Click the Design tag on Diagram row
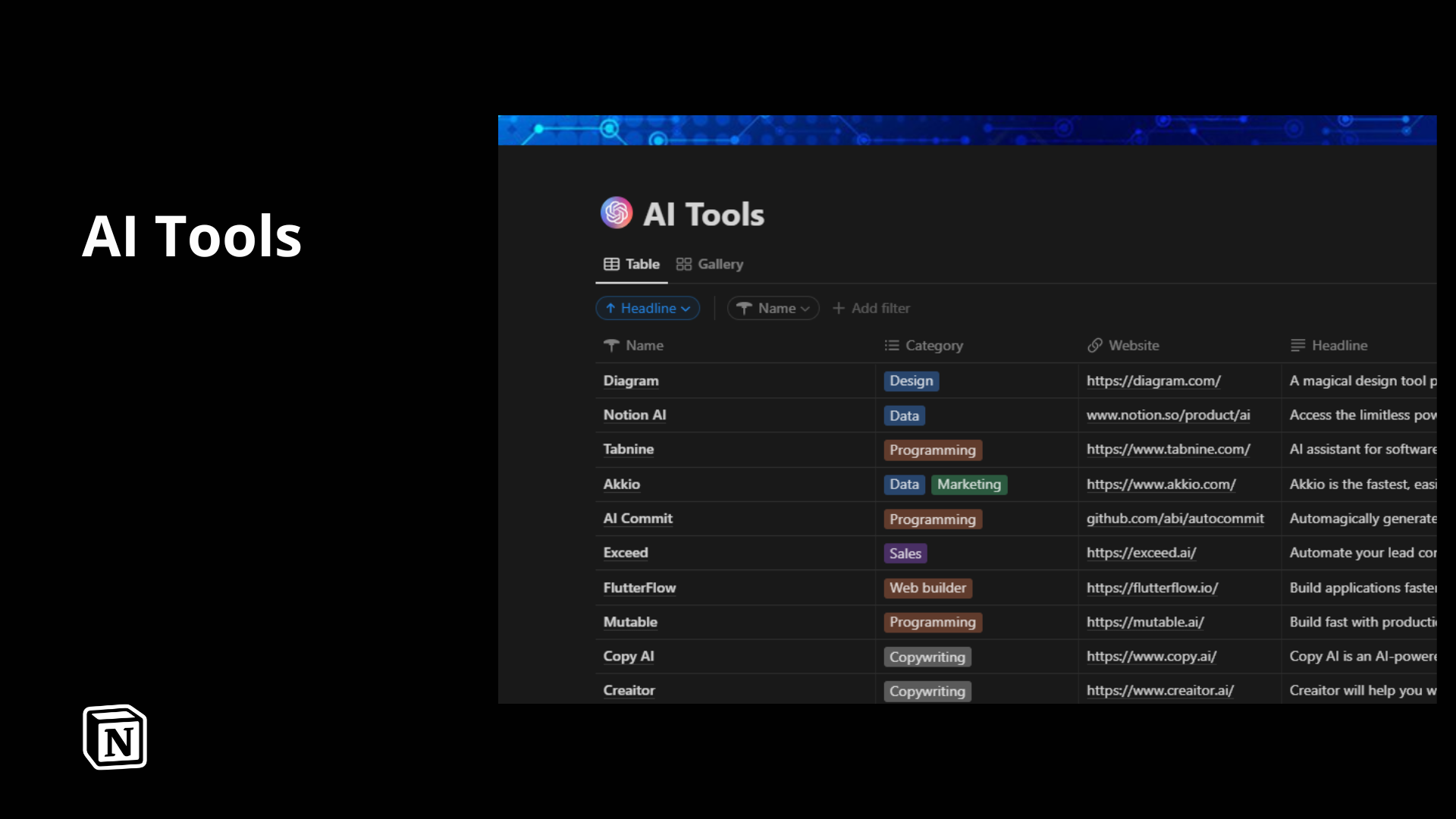The width and height of the screenshot is (1456, 819). tap(912, 381)
